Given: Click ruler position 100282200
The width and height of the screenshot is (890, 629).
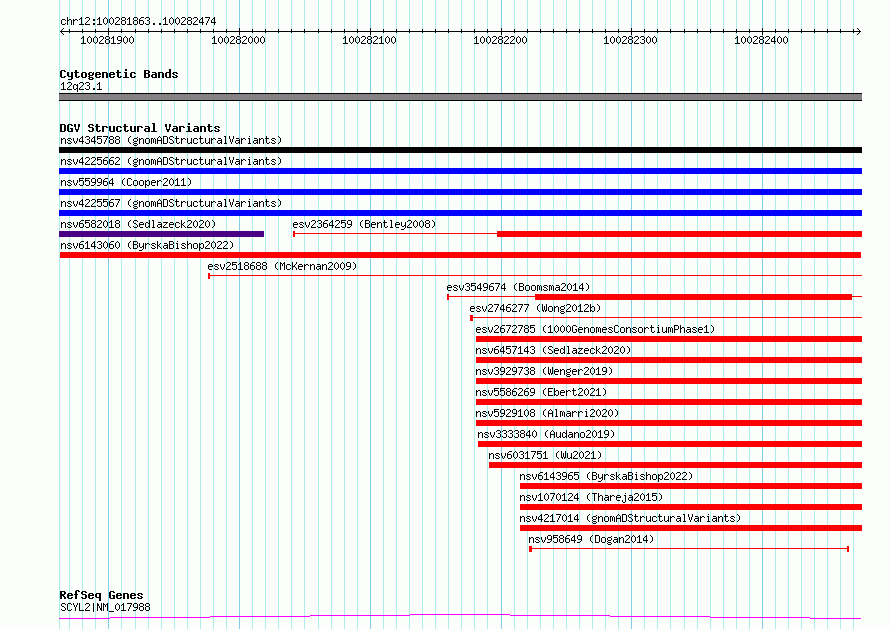Looking at the screenshot, I should click(x=501, y=40).
